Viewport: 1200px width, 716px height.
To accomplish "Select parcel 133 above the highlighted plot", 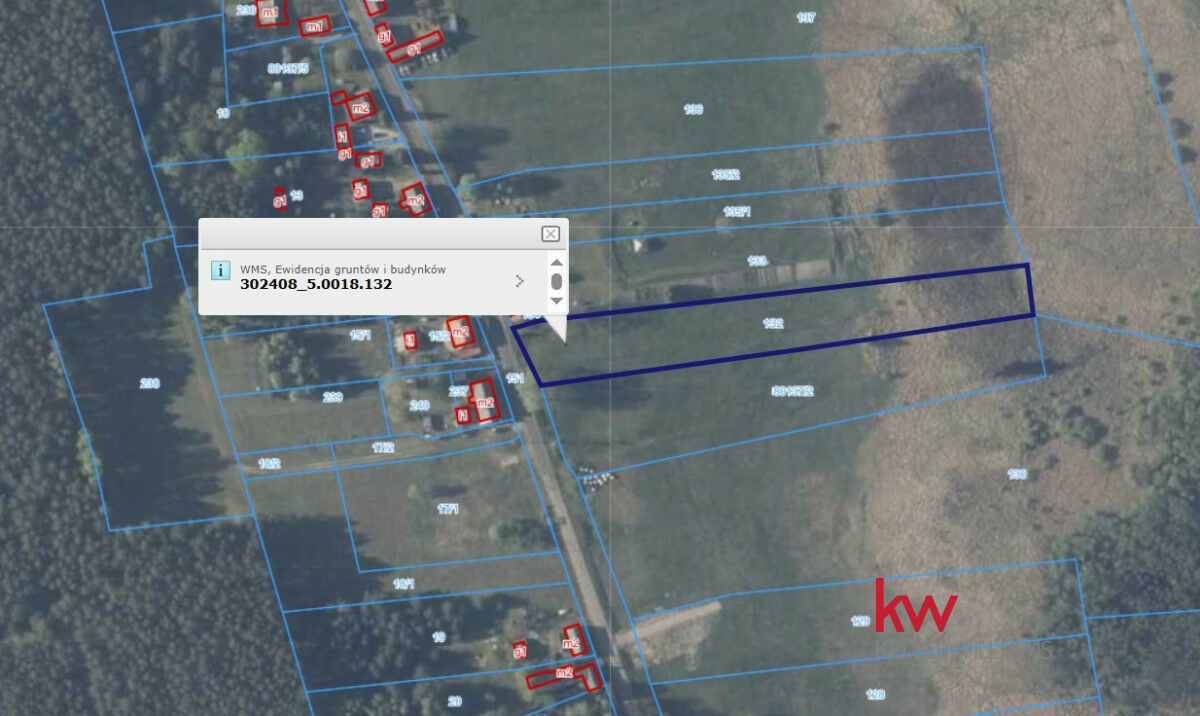I will point(757,261).
